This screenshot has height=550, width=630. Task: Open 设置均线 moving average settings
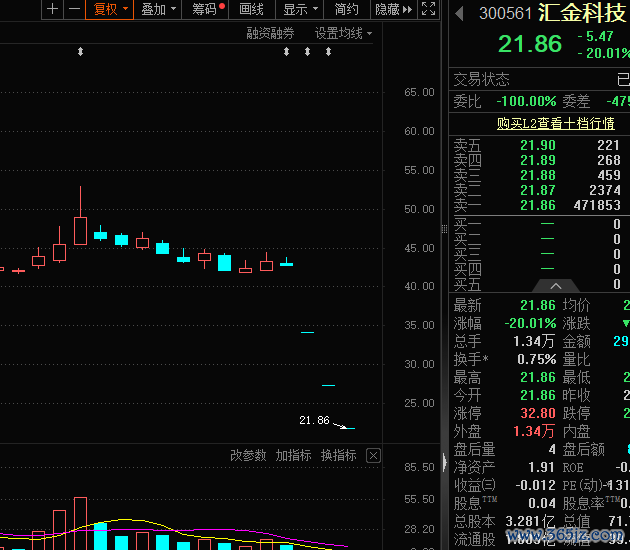point(343,33)
